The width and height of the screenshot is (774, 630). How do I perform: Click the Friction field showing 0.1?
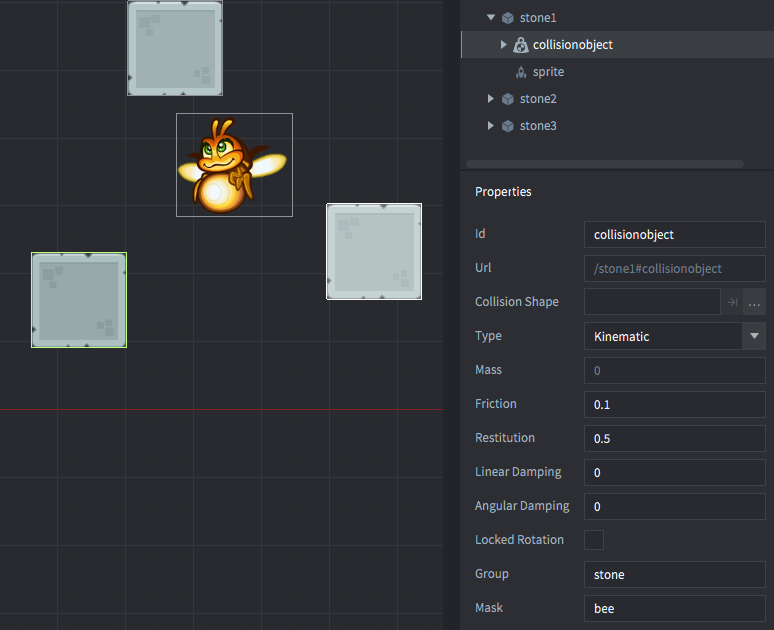(675, 404)
